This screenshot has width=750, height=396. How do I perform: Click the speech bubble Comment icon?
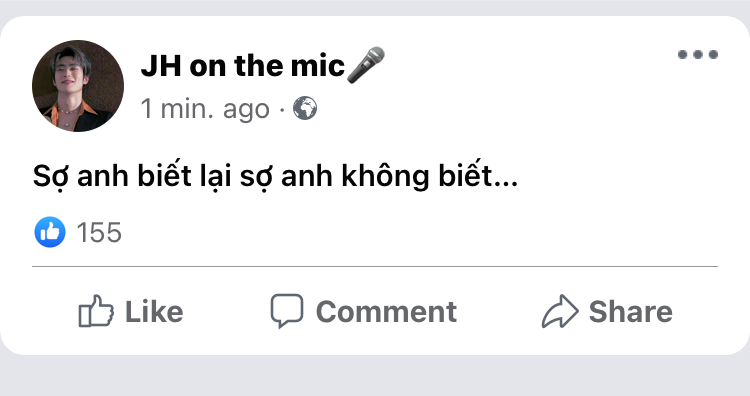click(287, 311)
